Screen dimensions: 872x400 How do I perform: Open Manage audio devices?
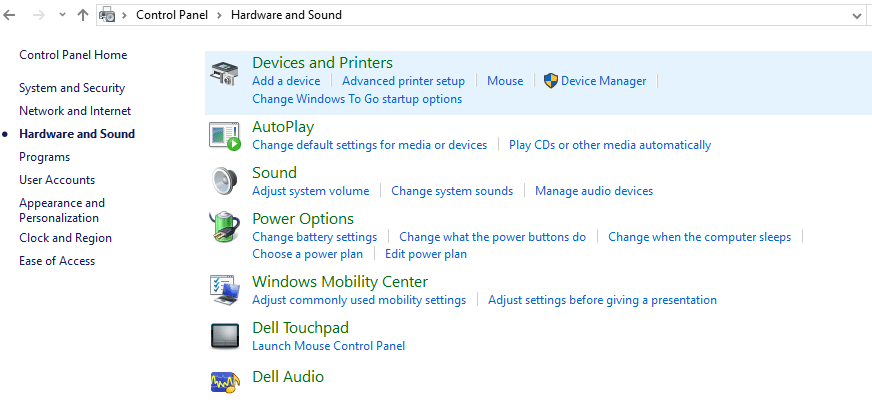(594, 191)
